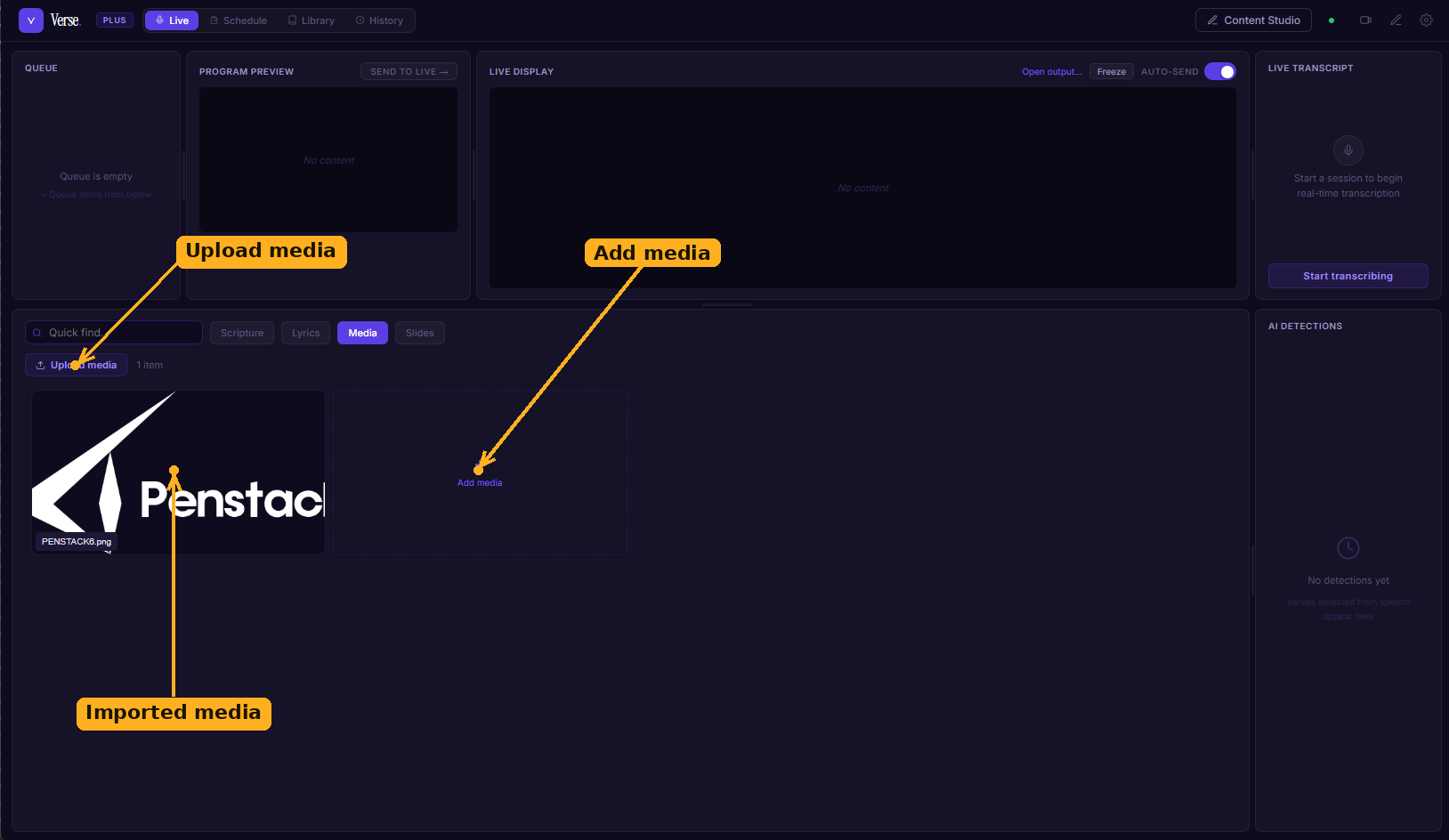1449x840 pixels.
Task: Open the PLUS plan badge
Action: tap(114, 20)
